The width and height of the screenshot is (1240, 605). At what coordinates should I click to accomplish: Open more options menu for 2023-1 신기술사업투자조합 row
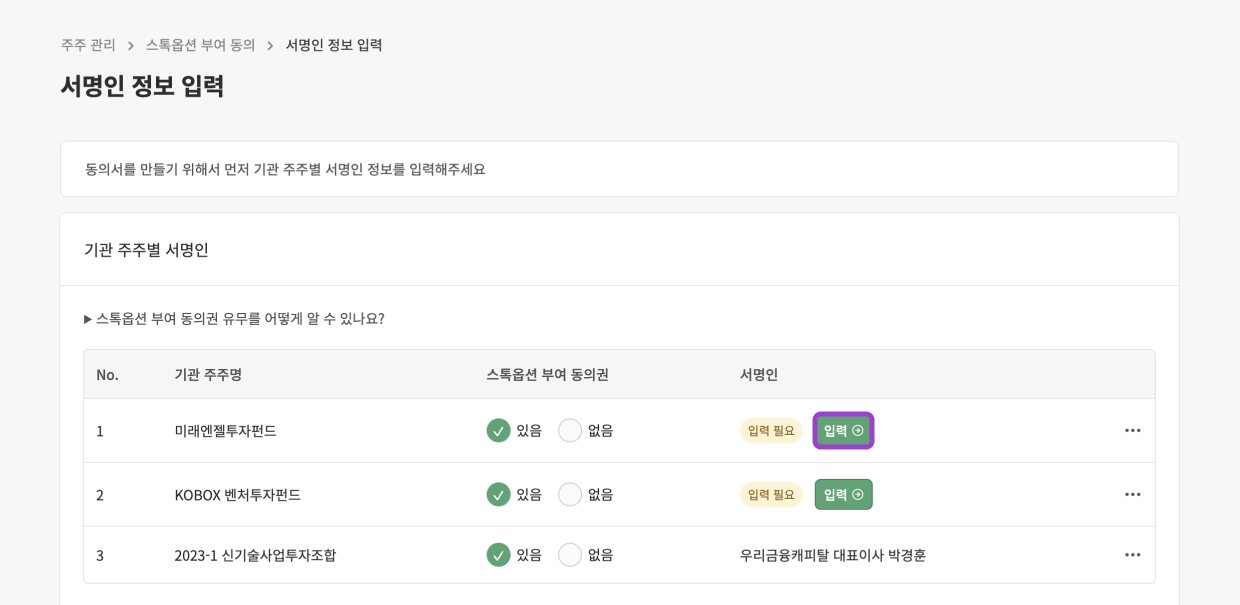(1133, 555)
